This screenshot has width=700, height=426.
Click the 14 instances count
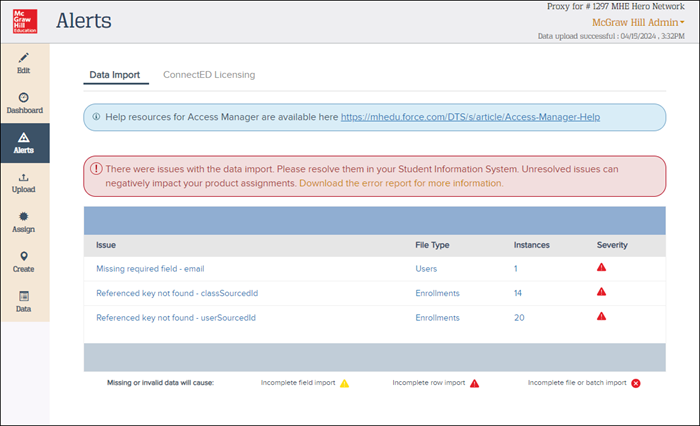(x=519, y=293)
